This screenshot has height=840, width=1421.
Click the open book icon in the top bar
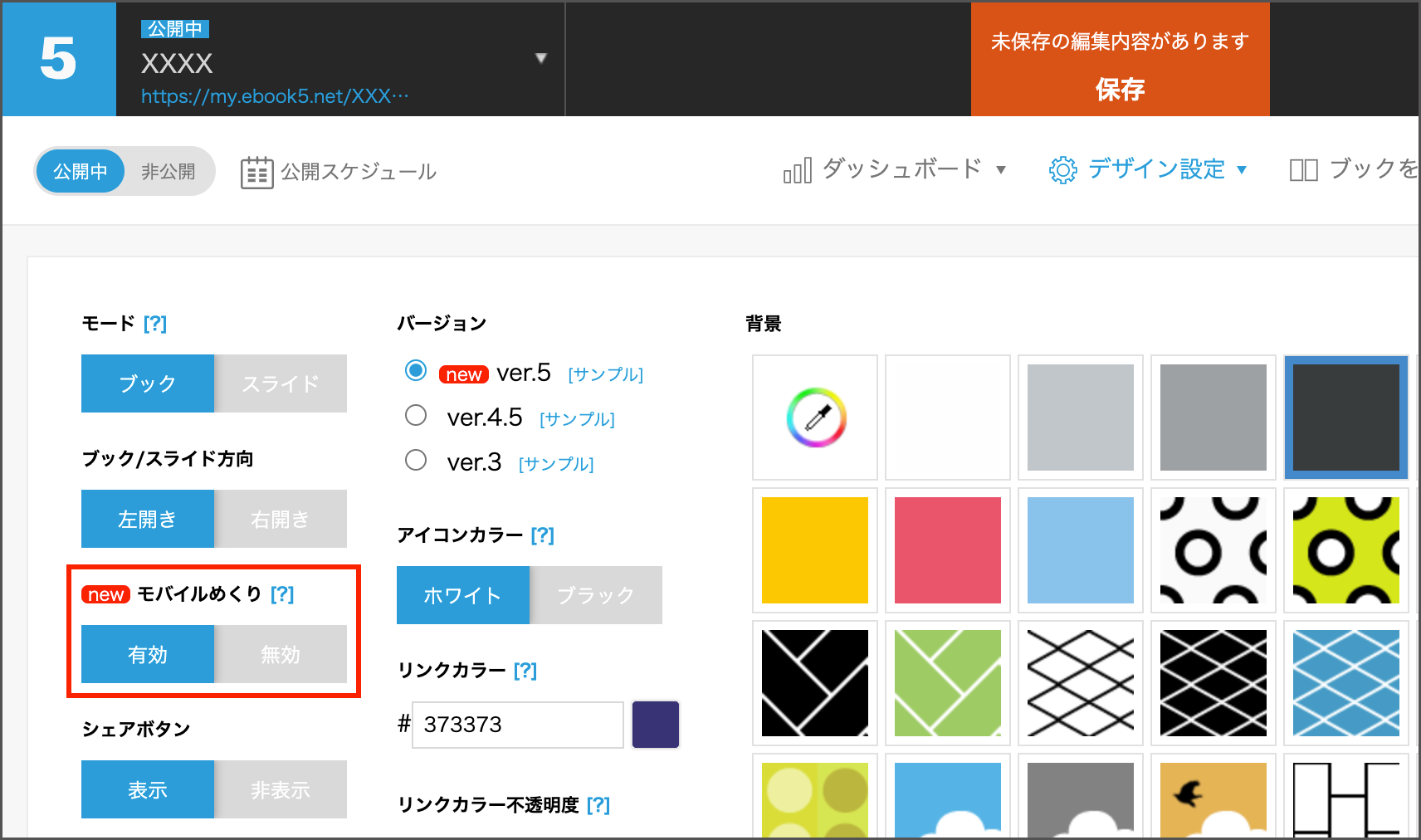click(1303, 170)
